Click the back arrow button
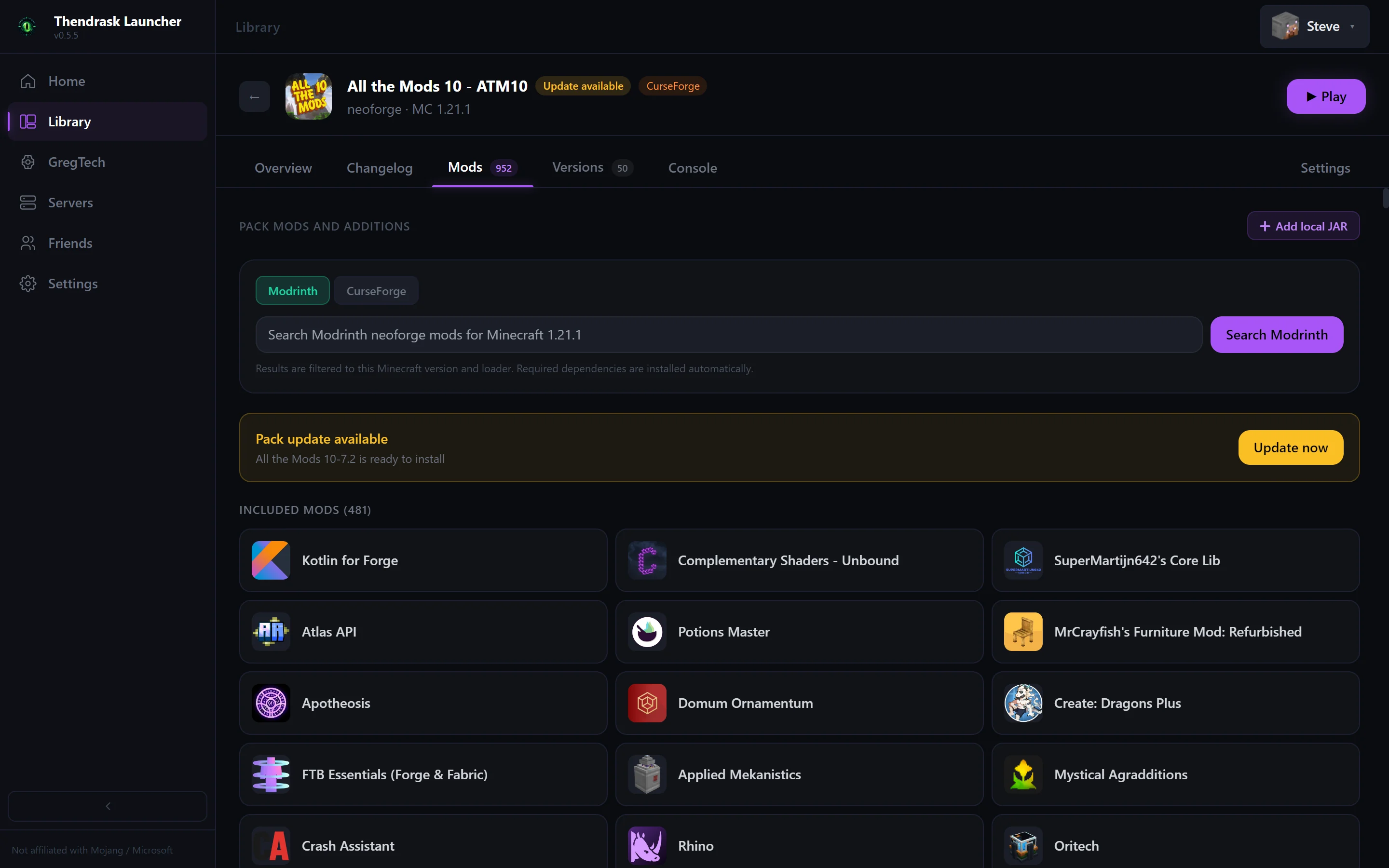Image resolution: width=1389 pixels, height=868 pixels. (254, 96)
